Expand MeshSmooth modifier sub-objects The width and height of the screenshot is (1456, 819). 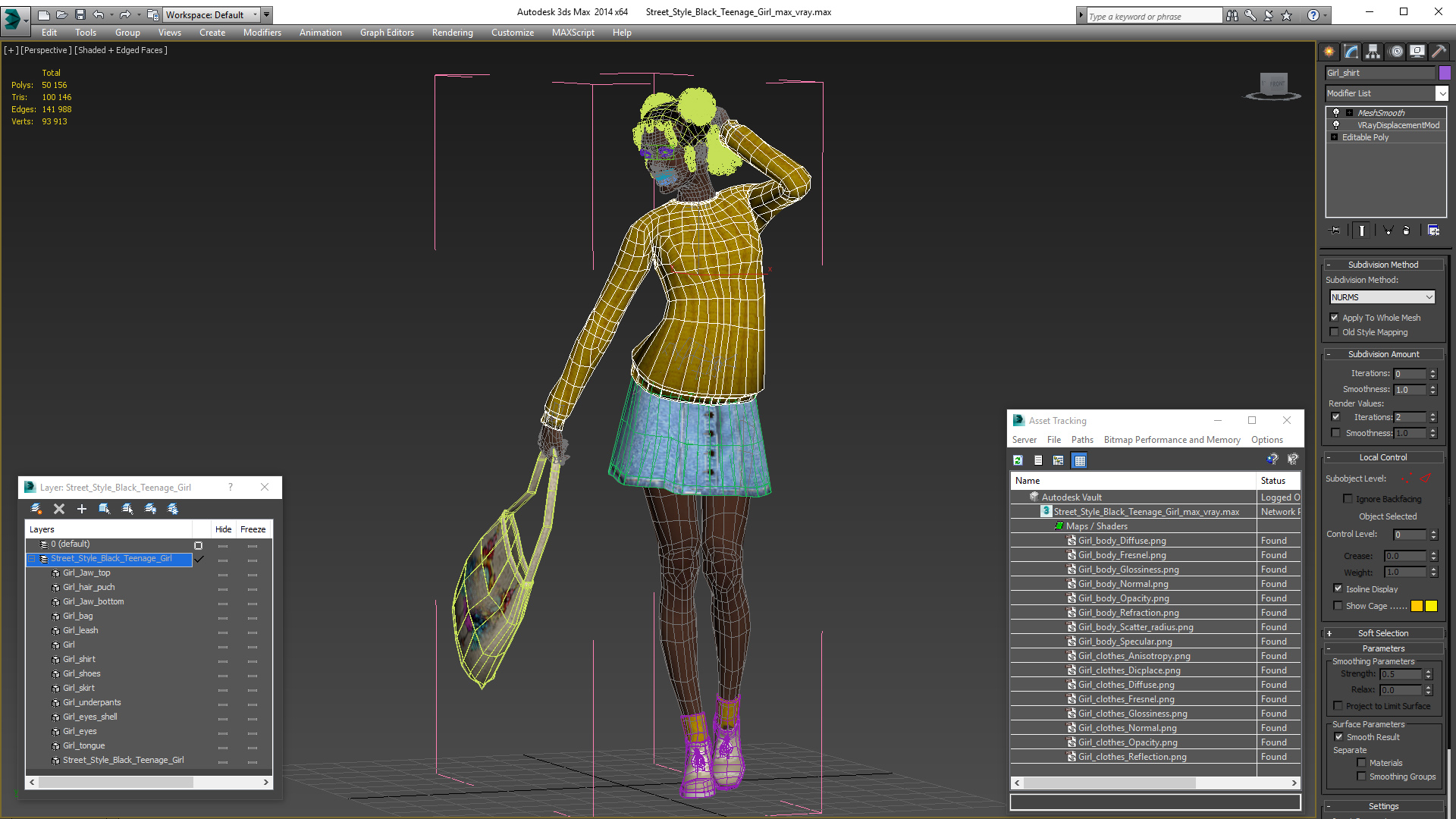click(x=1349, y=113)
